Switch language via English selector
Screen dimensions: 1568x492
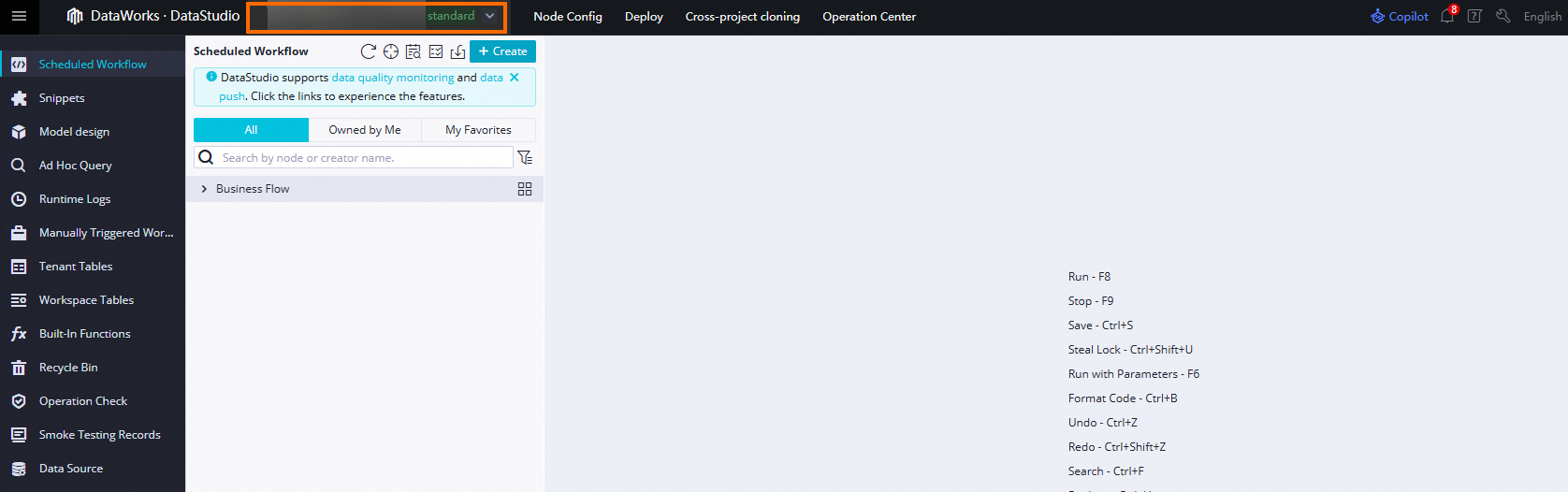[1542, 17]
